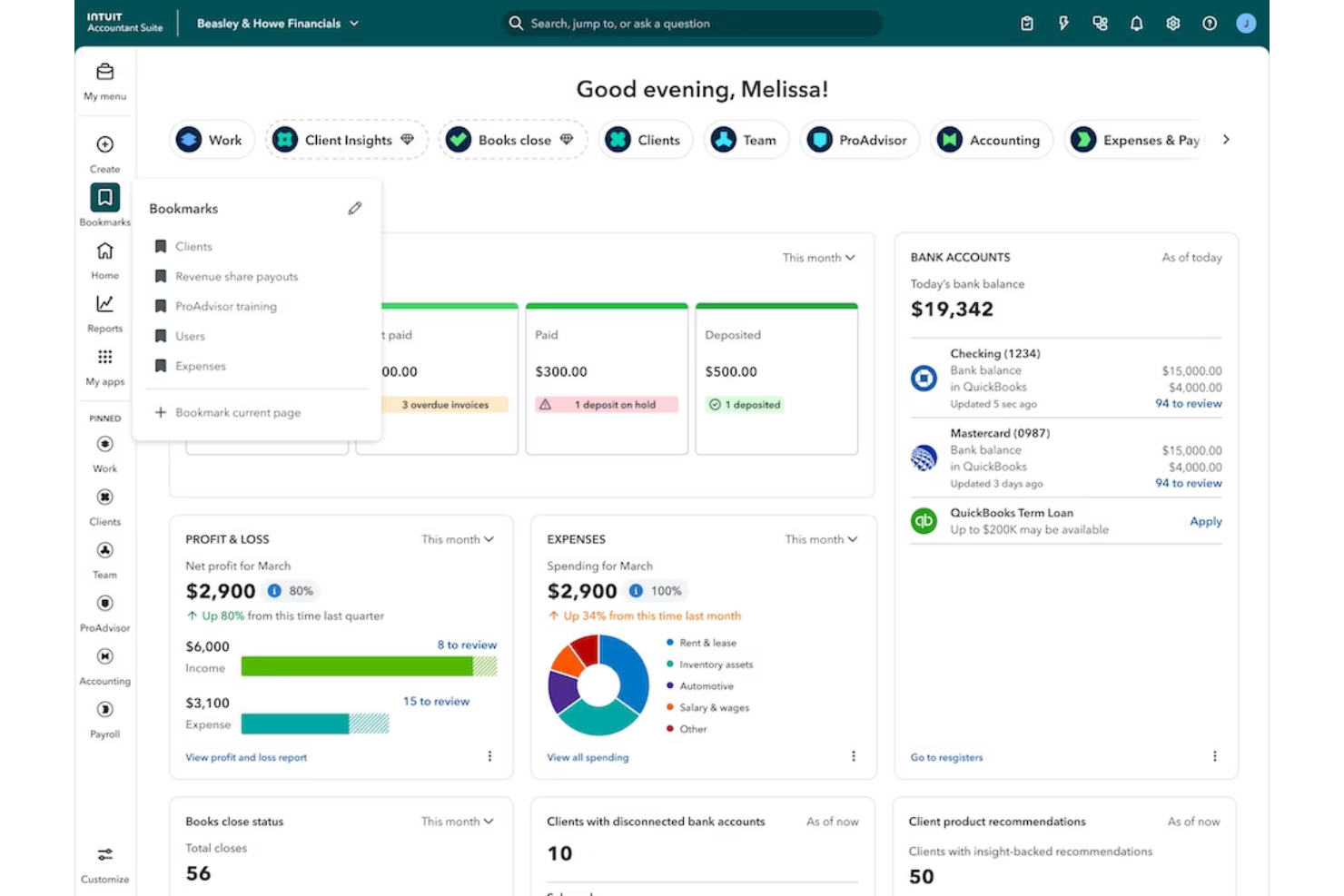Open Expenses card three-dot menu
1344x896 pixels.
(853, 756)
